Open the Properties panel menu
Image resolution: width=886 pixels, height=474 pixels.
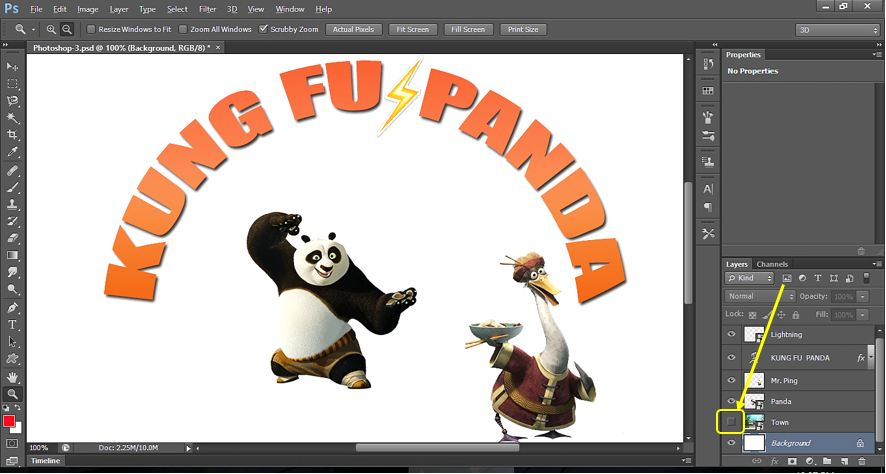point(876,55)
